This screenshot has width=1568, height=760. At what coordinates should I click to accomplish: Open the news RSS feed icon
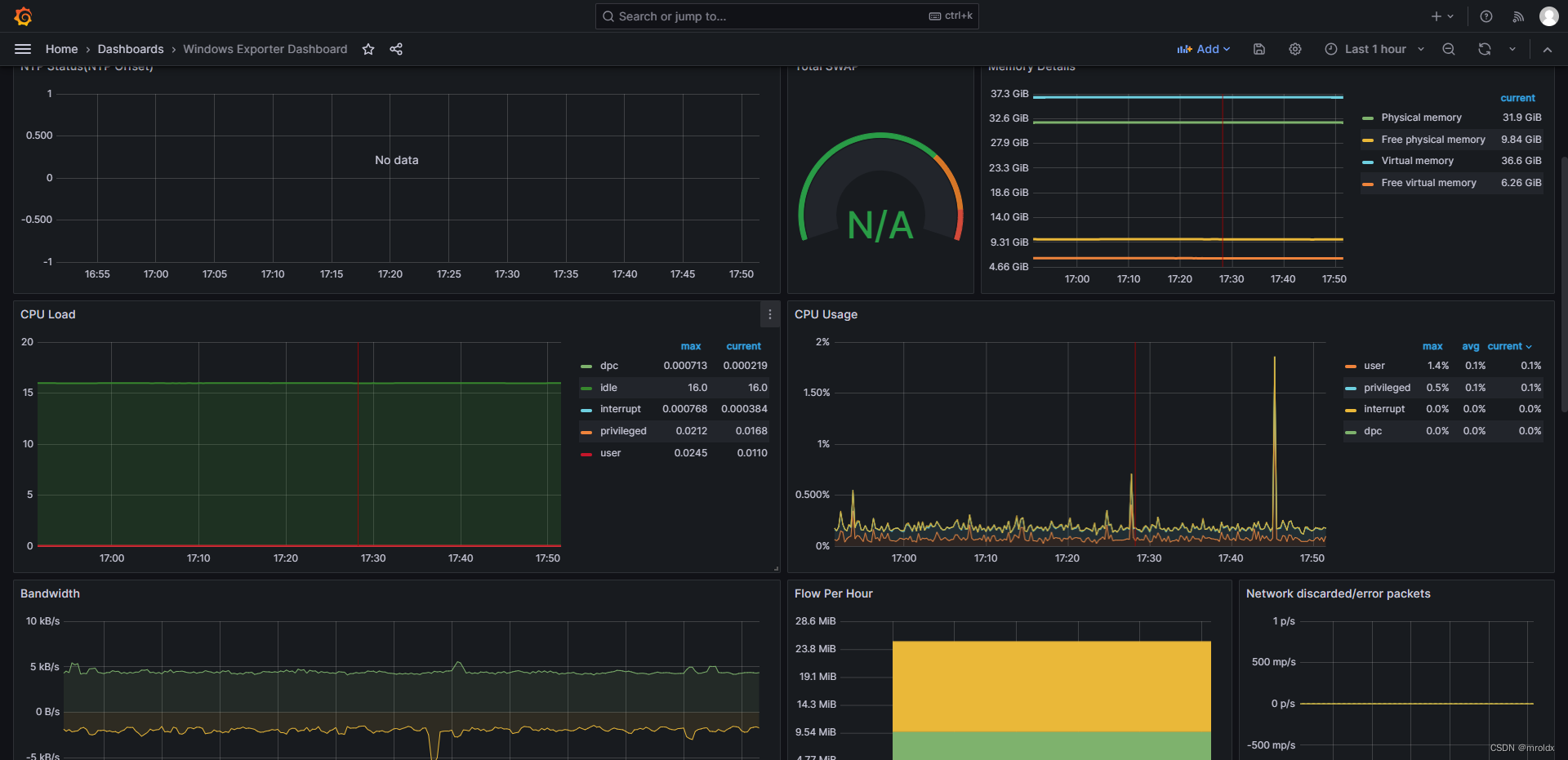(1517, 16)
